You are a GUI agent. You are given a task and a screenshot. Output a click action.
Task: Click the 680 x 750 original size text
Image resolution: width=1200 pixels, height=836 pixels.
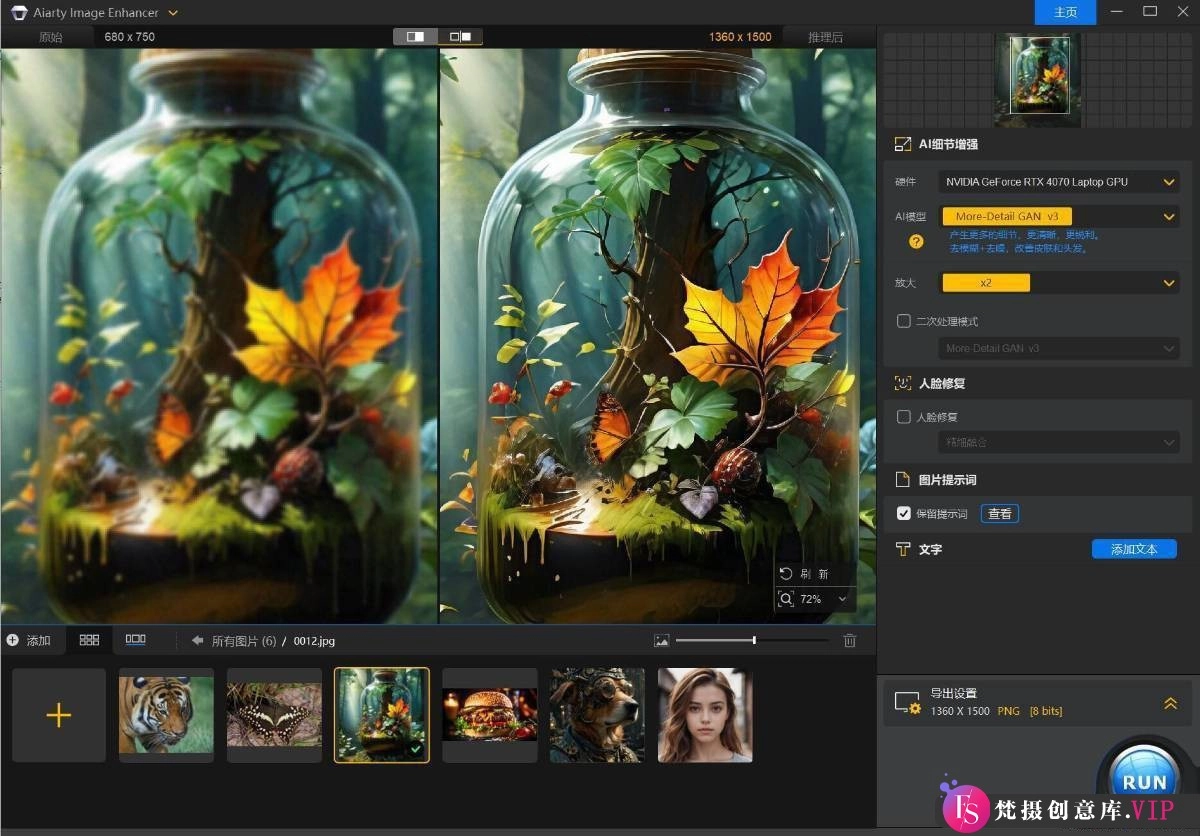tap(130, 37)
